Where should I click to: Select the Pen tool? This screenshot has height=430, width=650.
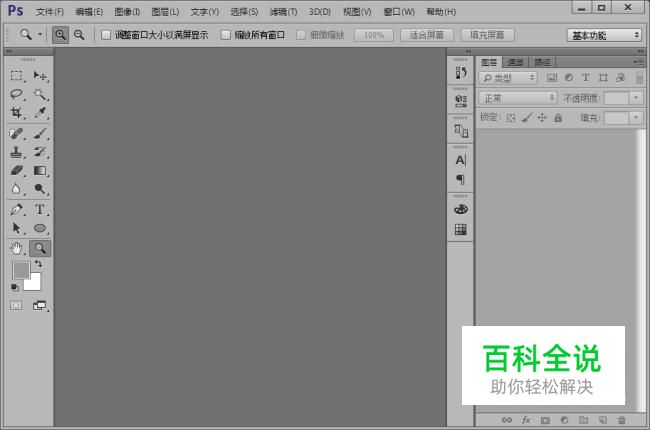[x=16, y=209]
